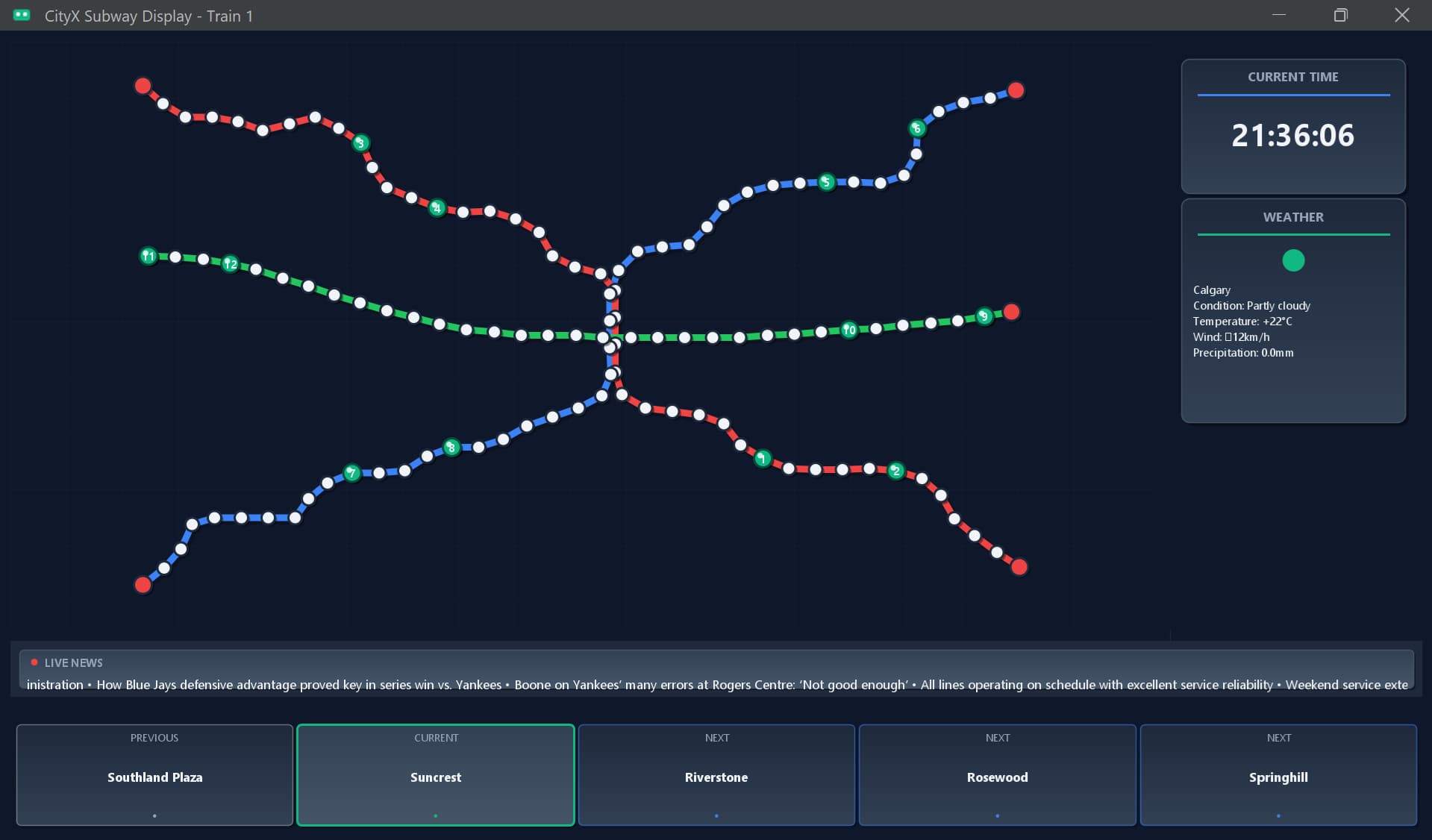Image resolution: width=1432 pixels, height=840 pixels.
Task: Restore down the CityX Subway Display window
Action: (x=1341, y=15)
